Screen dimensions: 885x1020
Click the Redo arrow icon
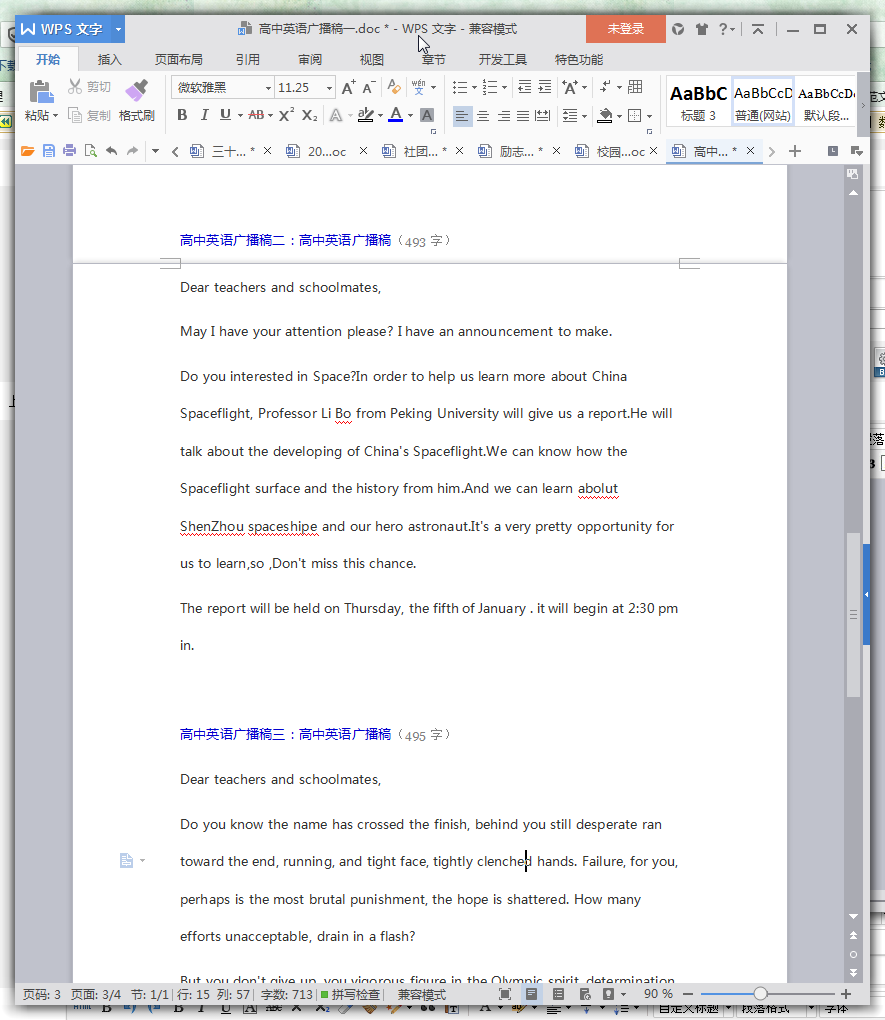133,152
